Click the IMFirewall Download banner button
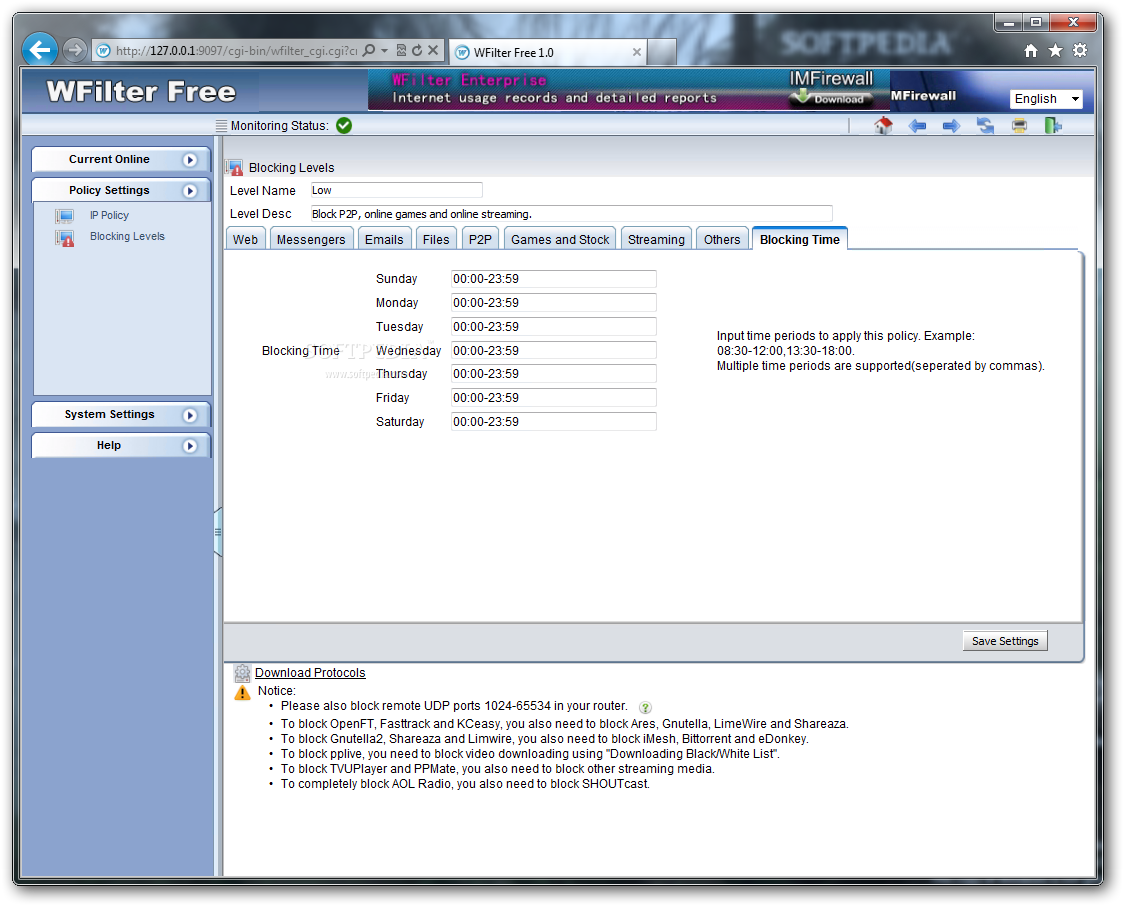The height and width of the screenshot is (906, 1124). coord(832,99)
